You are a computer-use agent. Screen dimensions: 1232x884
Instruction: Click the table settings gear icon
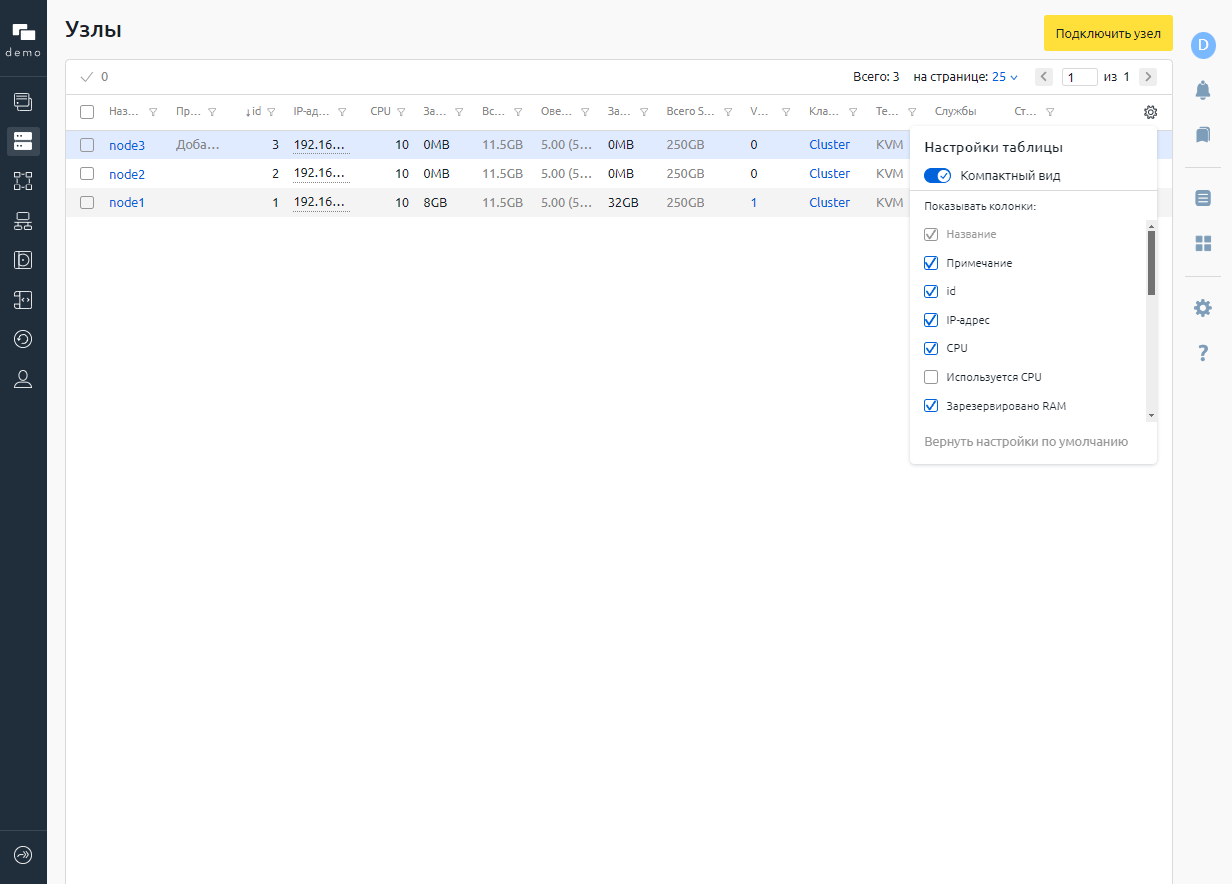1150,112
